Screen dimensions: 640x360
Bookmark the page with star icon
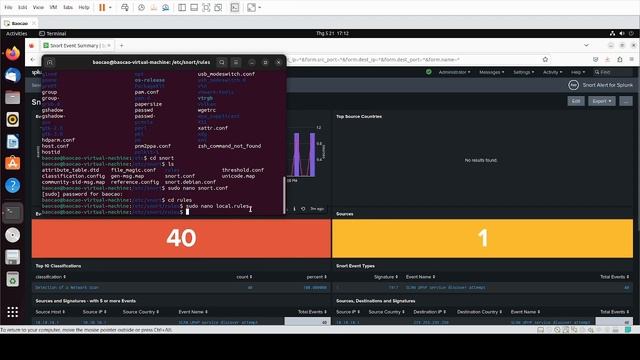pos(545,60)
